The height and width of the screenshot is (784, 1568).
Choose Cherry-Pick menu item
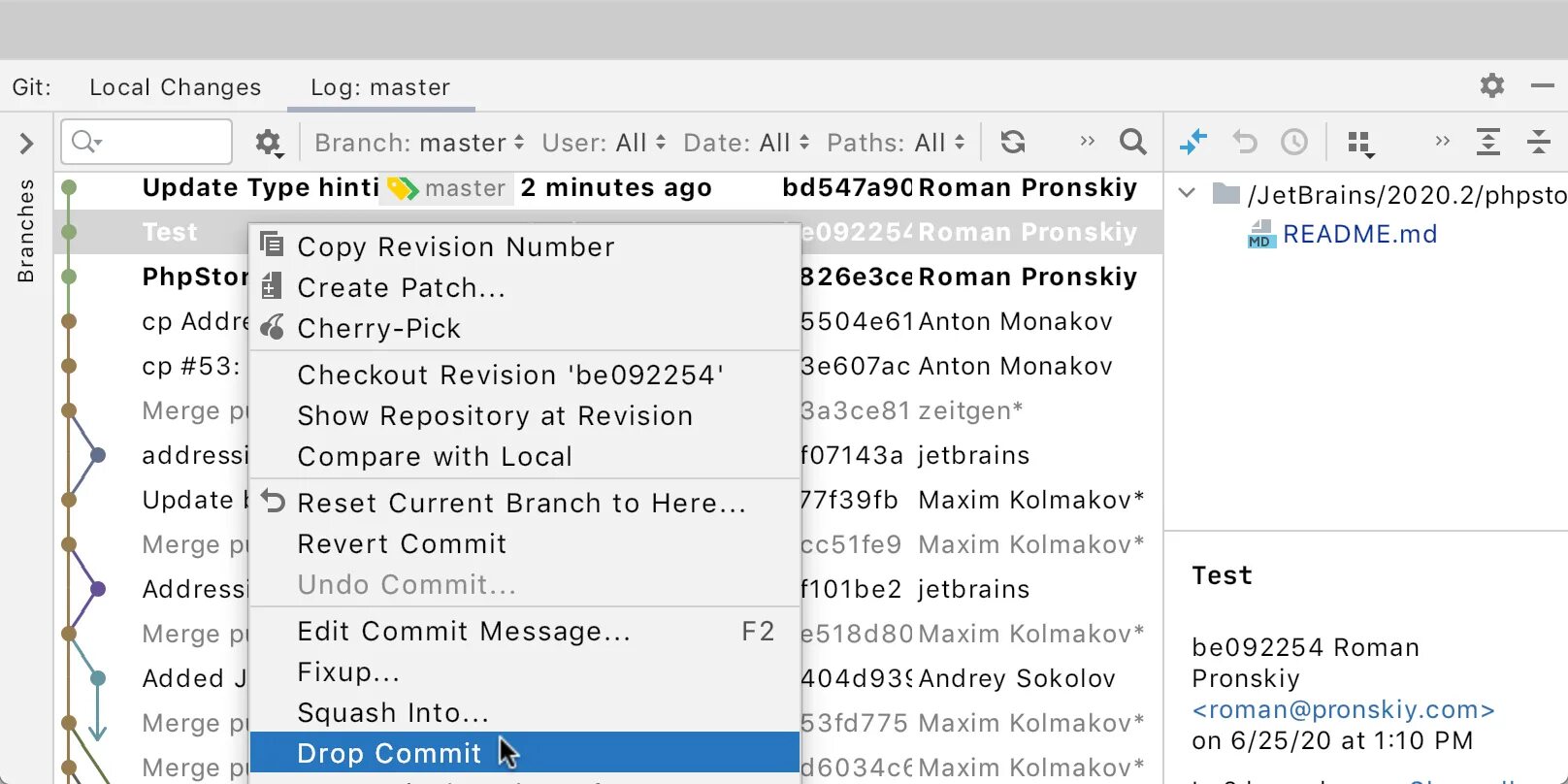click(x=525, y=328)
